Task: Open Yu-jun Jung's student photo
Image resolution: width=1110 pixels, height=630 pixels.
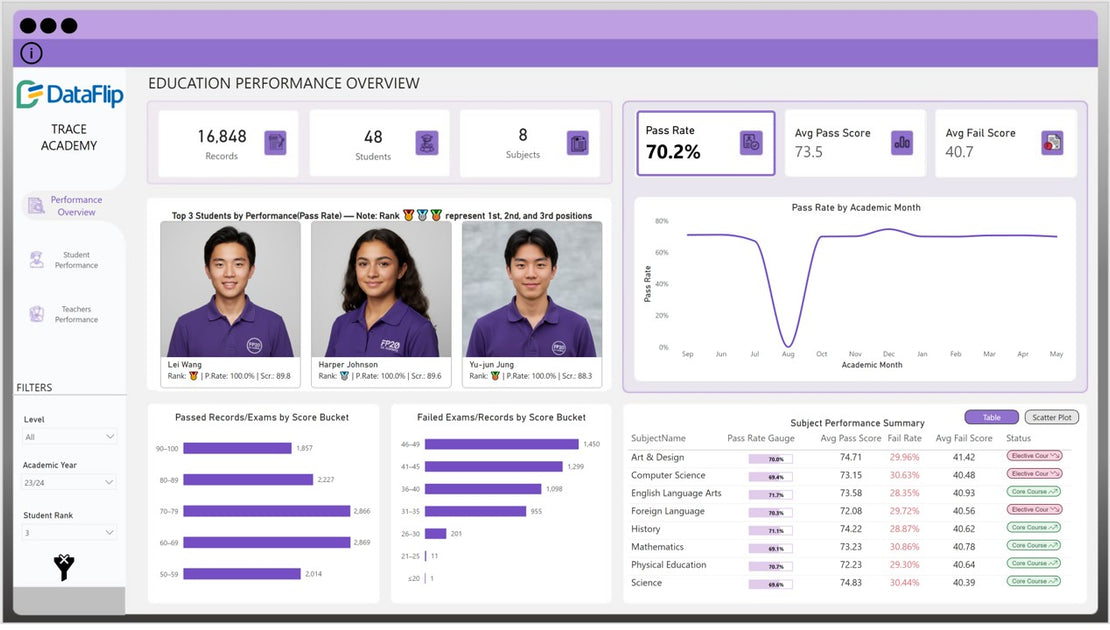Action: 532,290
